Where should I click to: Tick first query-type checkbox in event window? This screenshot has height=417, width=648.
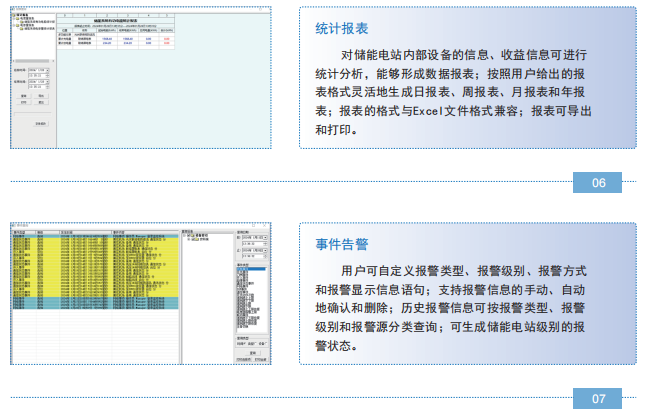(x=245, y=343)
